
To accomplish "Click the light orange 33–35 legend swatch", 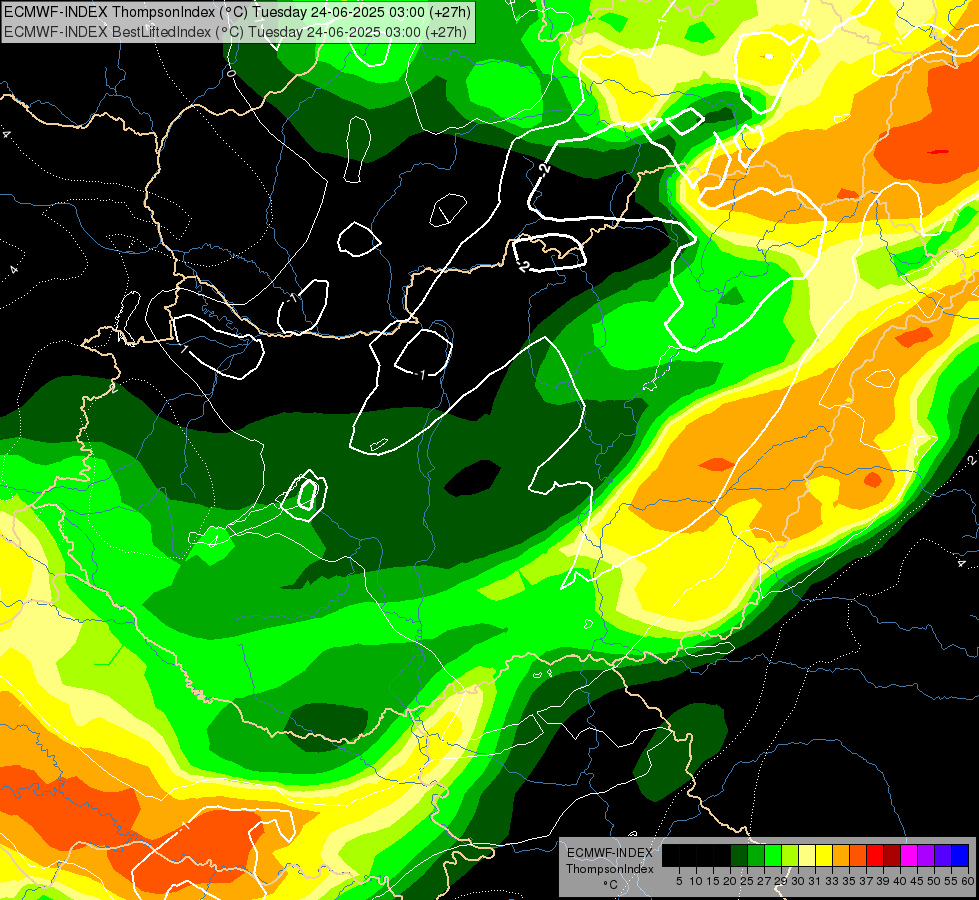I will pos(841,855).
